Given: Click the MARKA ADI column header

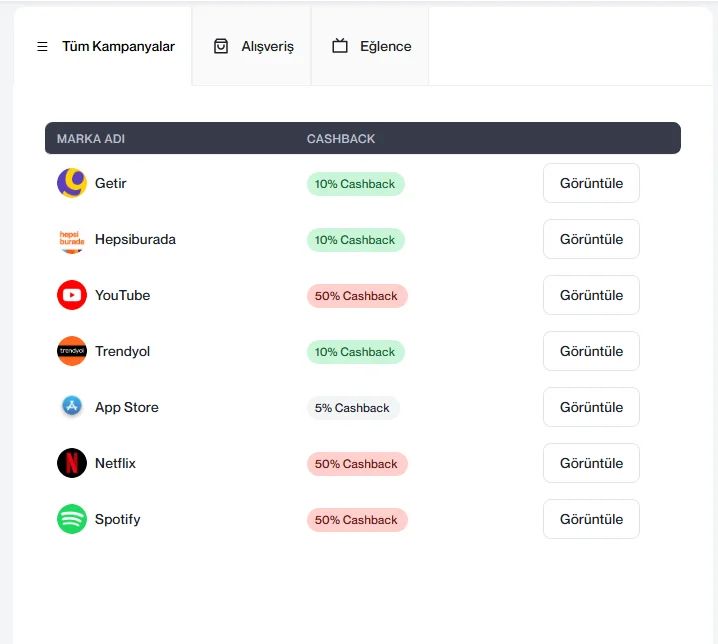Looking at the screenshot, I should pyautogui.click(x=91, y=139).
